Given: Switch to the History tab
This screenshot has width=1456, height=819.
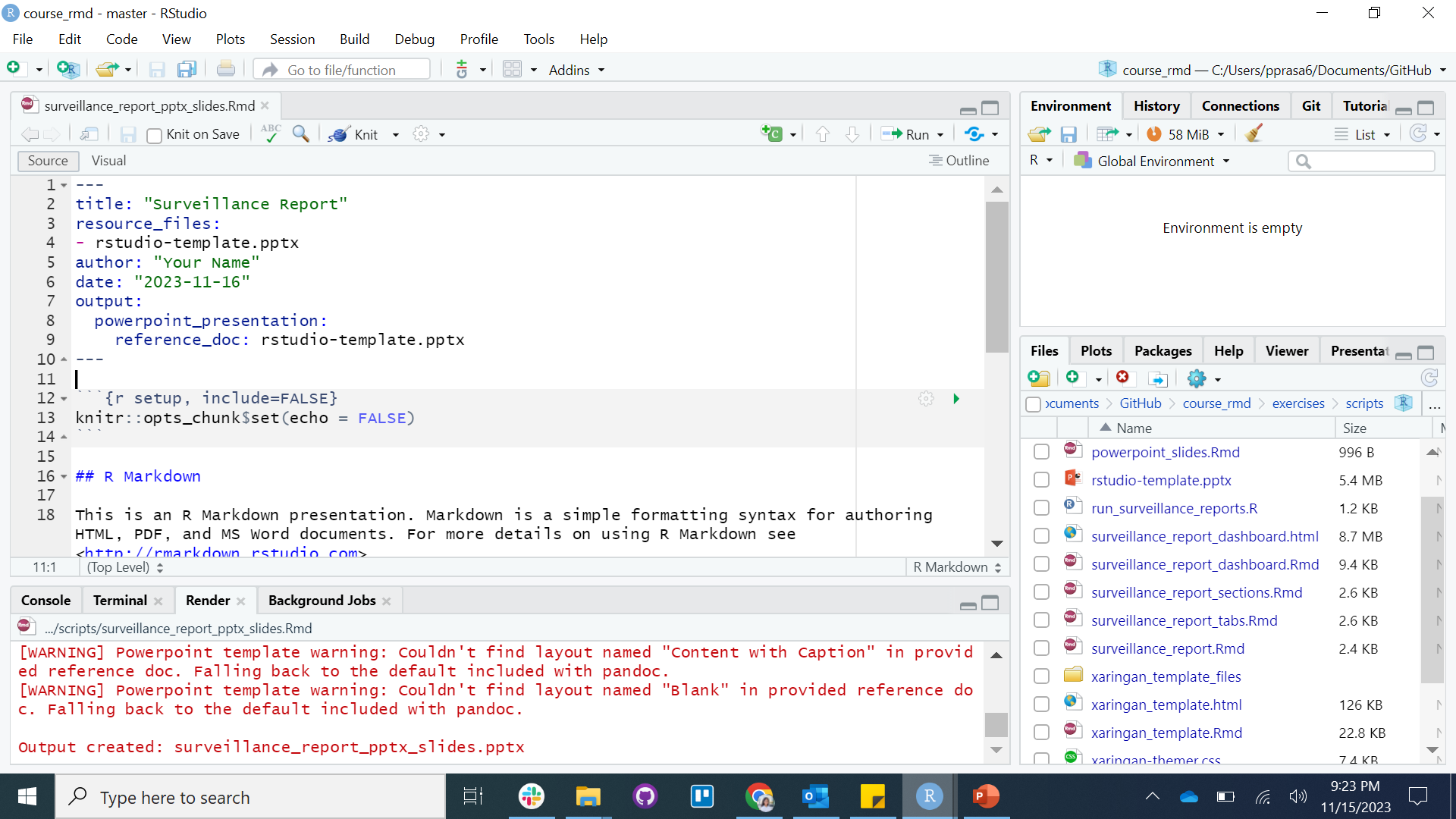Looking at the screenshot, I should (x=1156, y=106).
